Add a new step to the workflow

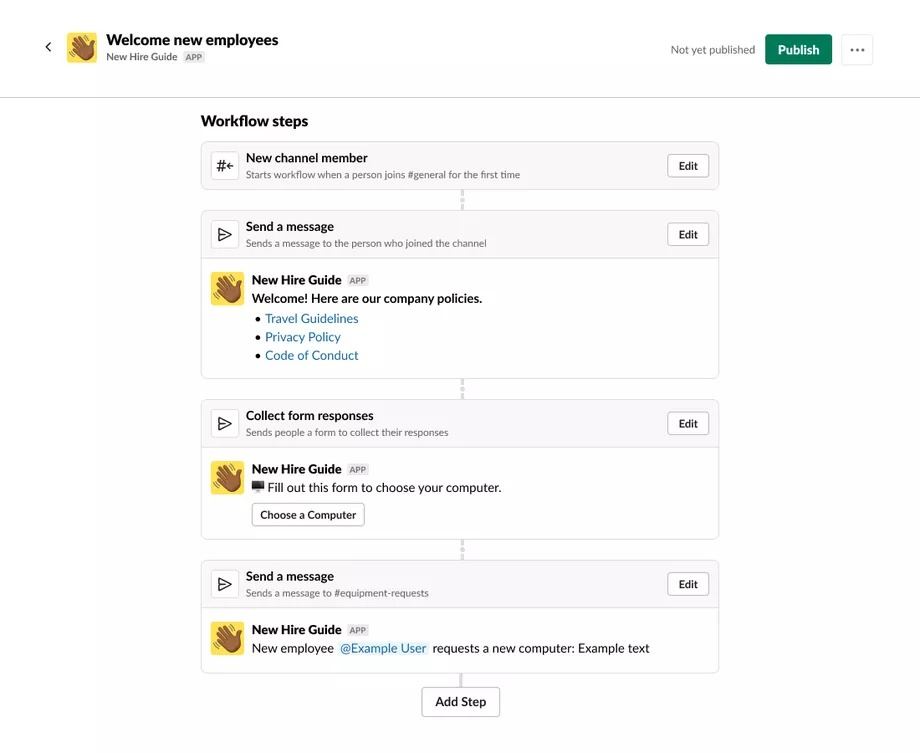(461, 702)
